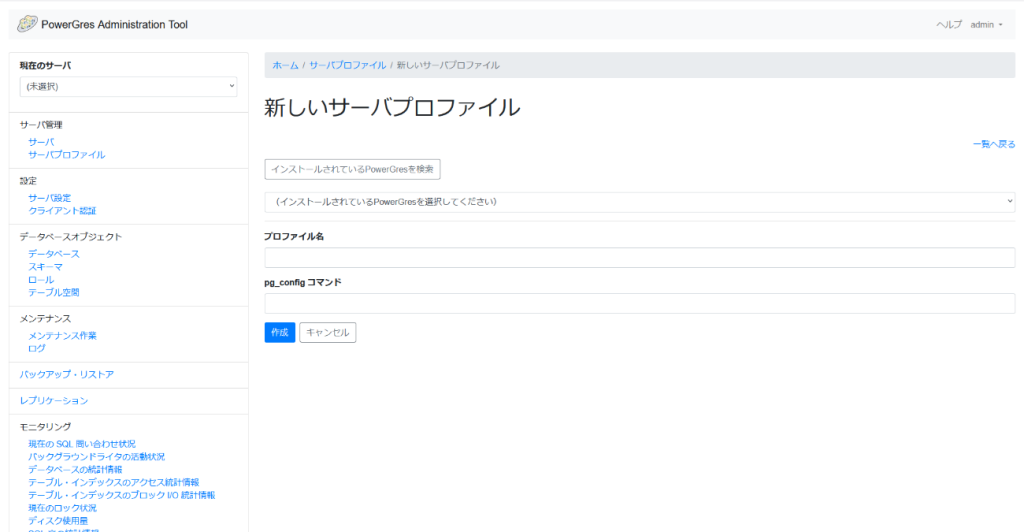Screen dimensions: 1024x532
Task: Click the キャンセル button
Action: coord(328,332)
